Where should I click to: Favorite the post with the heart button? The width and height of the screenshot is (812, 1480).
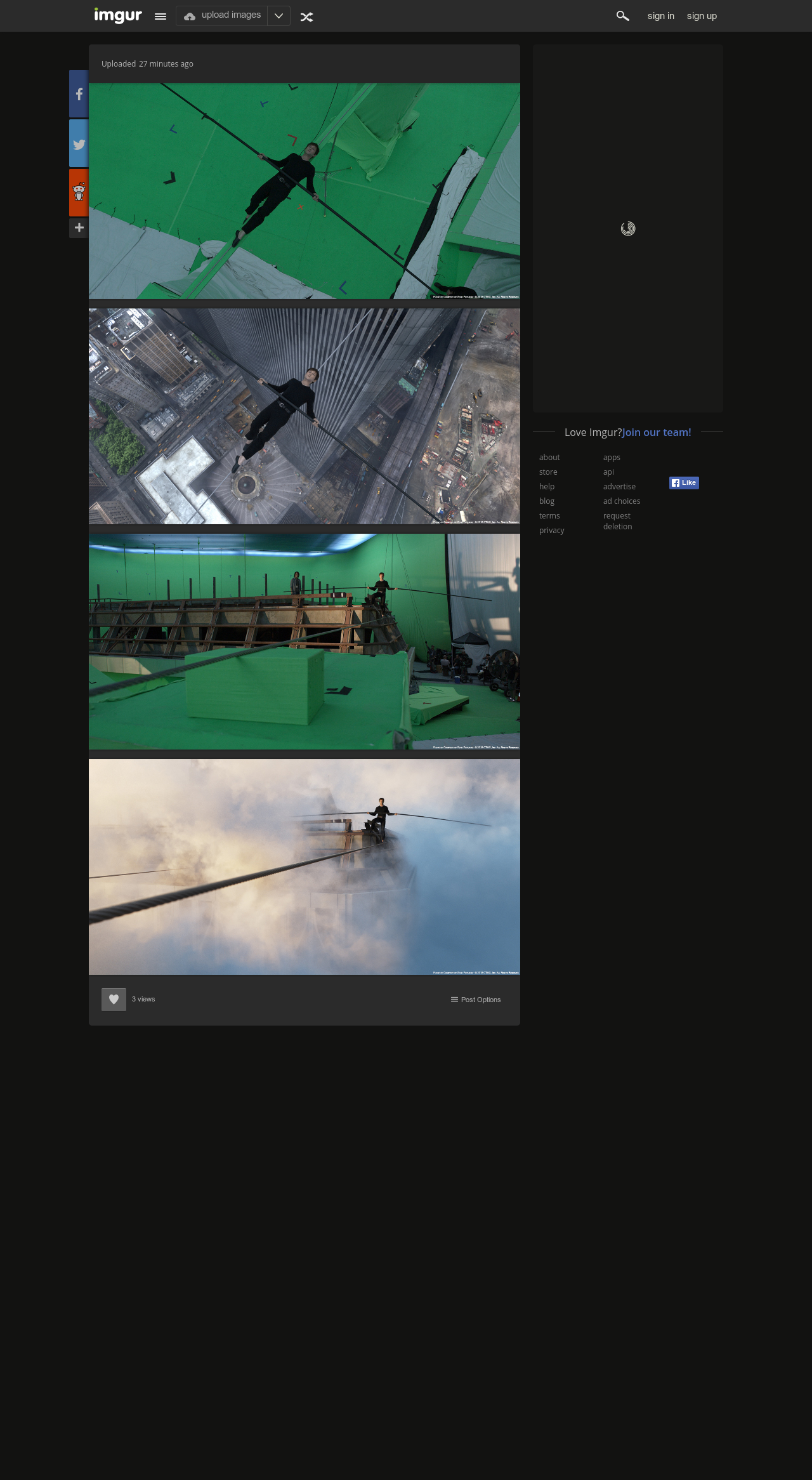[114, 1000]
